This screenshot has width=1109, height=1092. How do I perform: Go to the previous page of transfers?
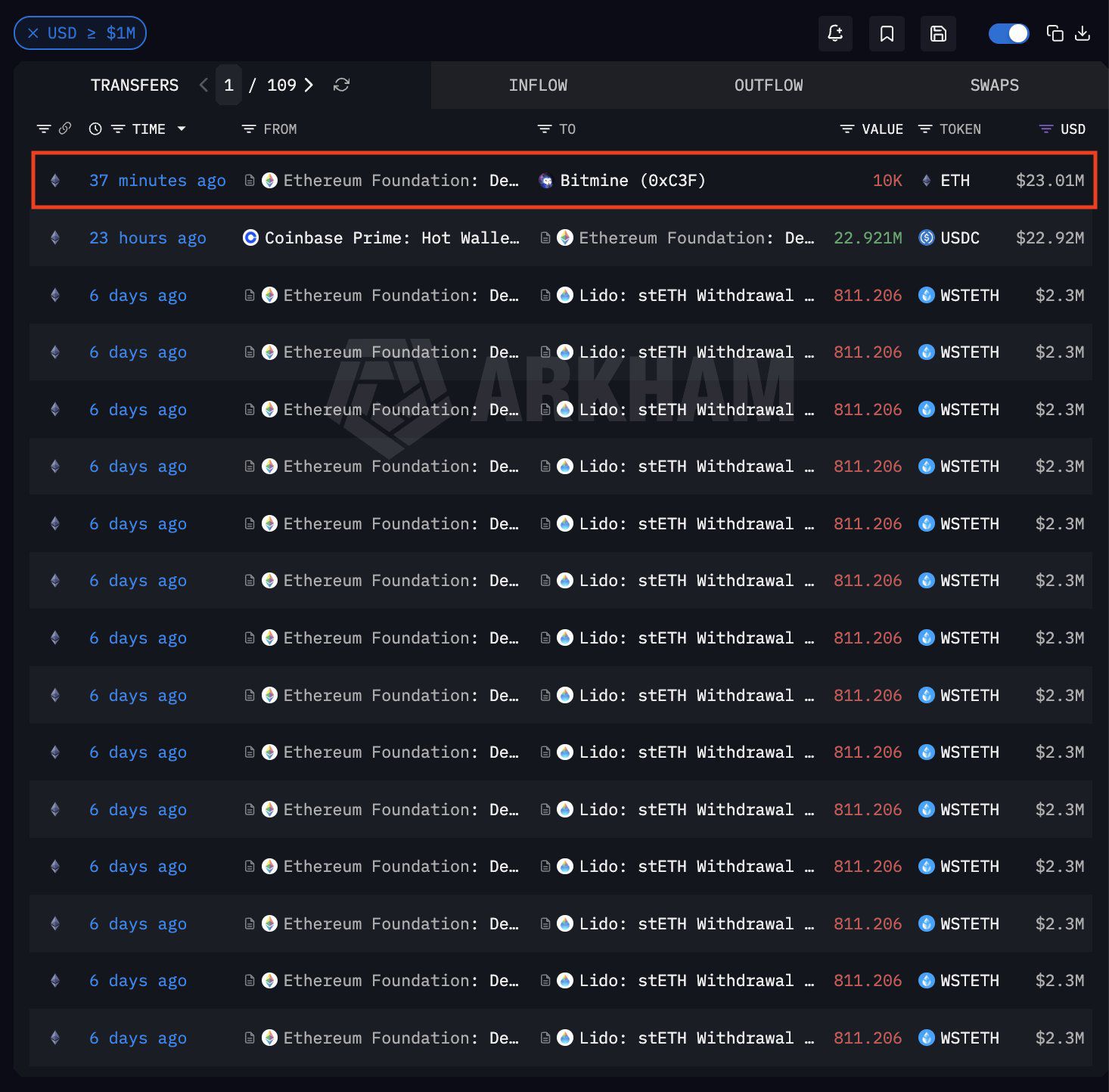(203, 85)
